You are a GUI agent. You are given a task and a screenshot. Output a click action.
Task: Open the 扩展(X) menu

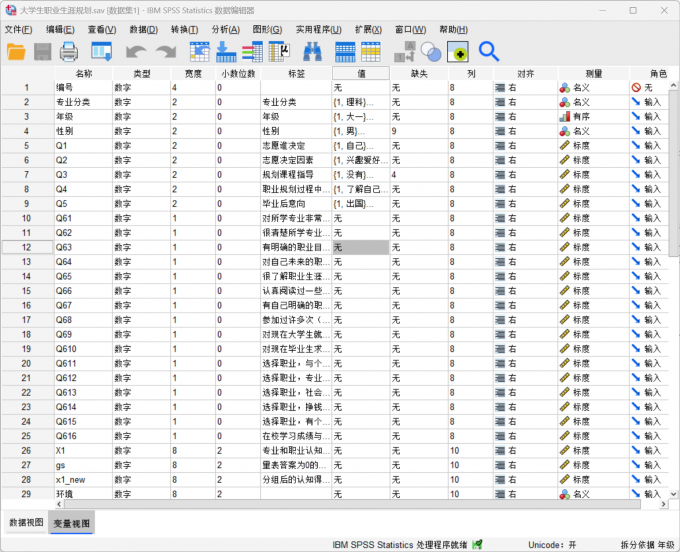point(368,29)
